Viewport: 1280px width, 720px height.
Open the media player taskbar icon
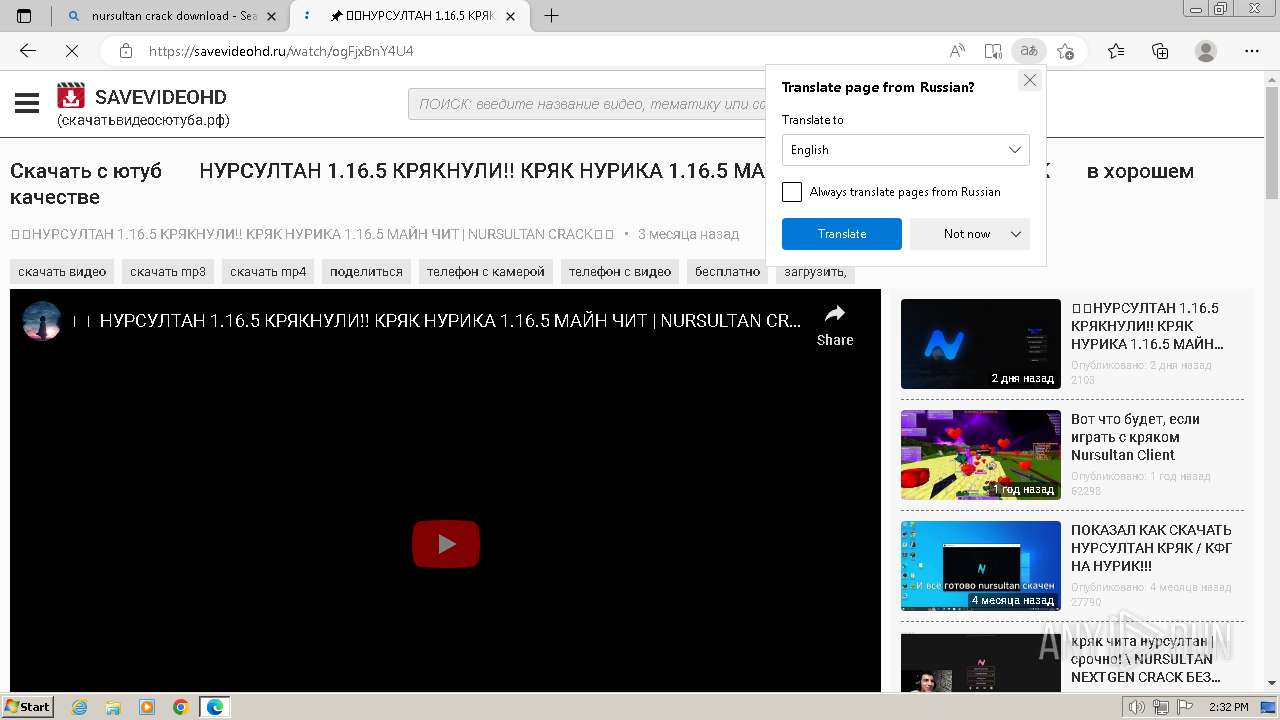[147, 707]
